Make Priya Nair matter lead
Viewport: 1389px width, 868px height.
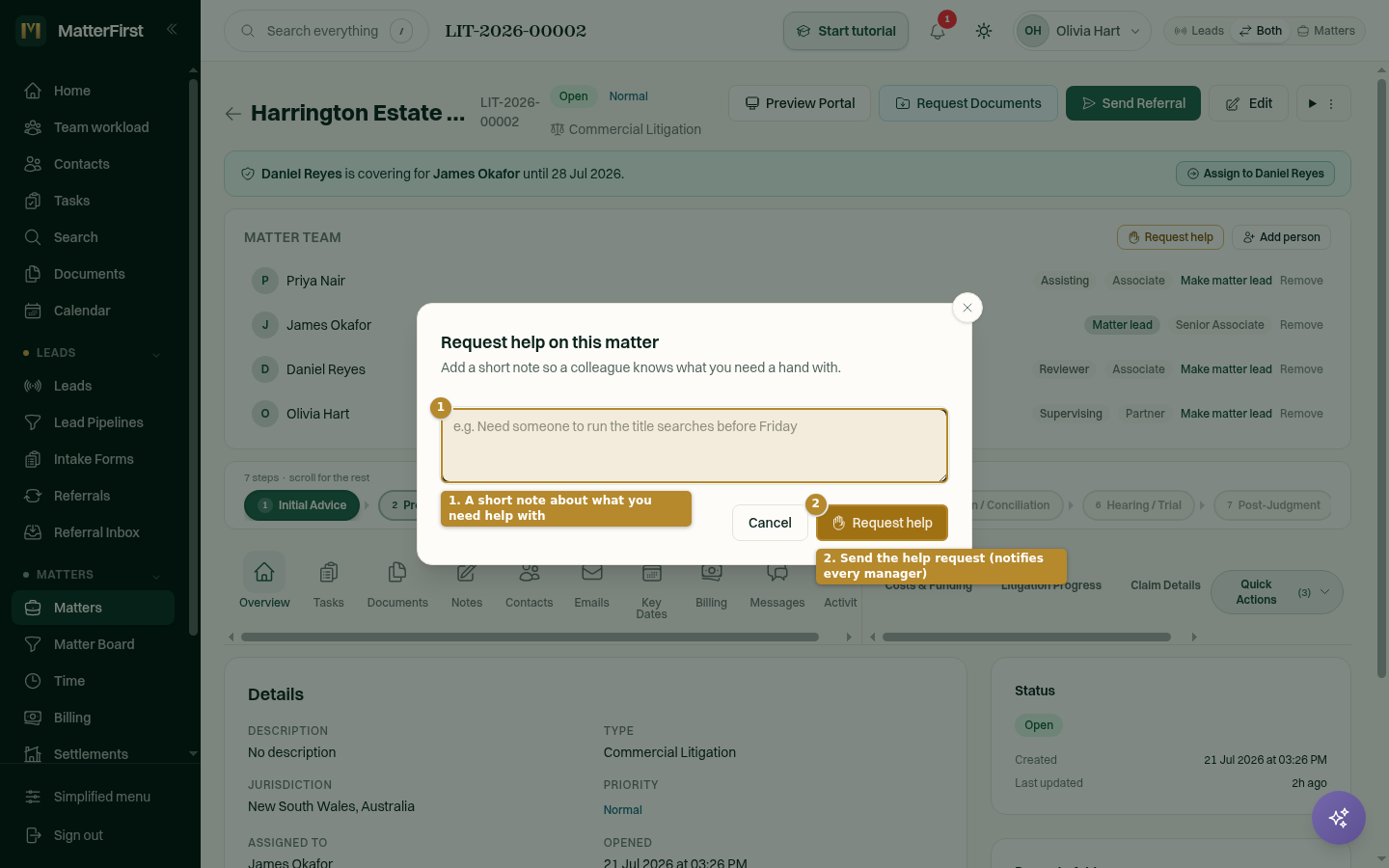pyautogui.click(x=1226, y=281)
